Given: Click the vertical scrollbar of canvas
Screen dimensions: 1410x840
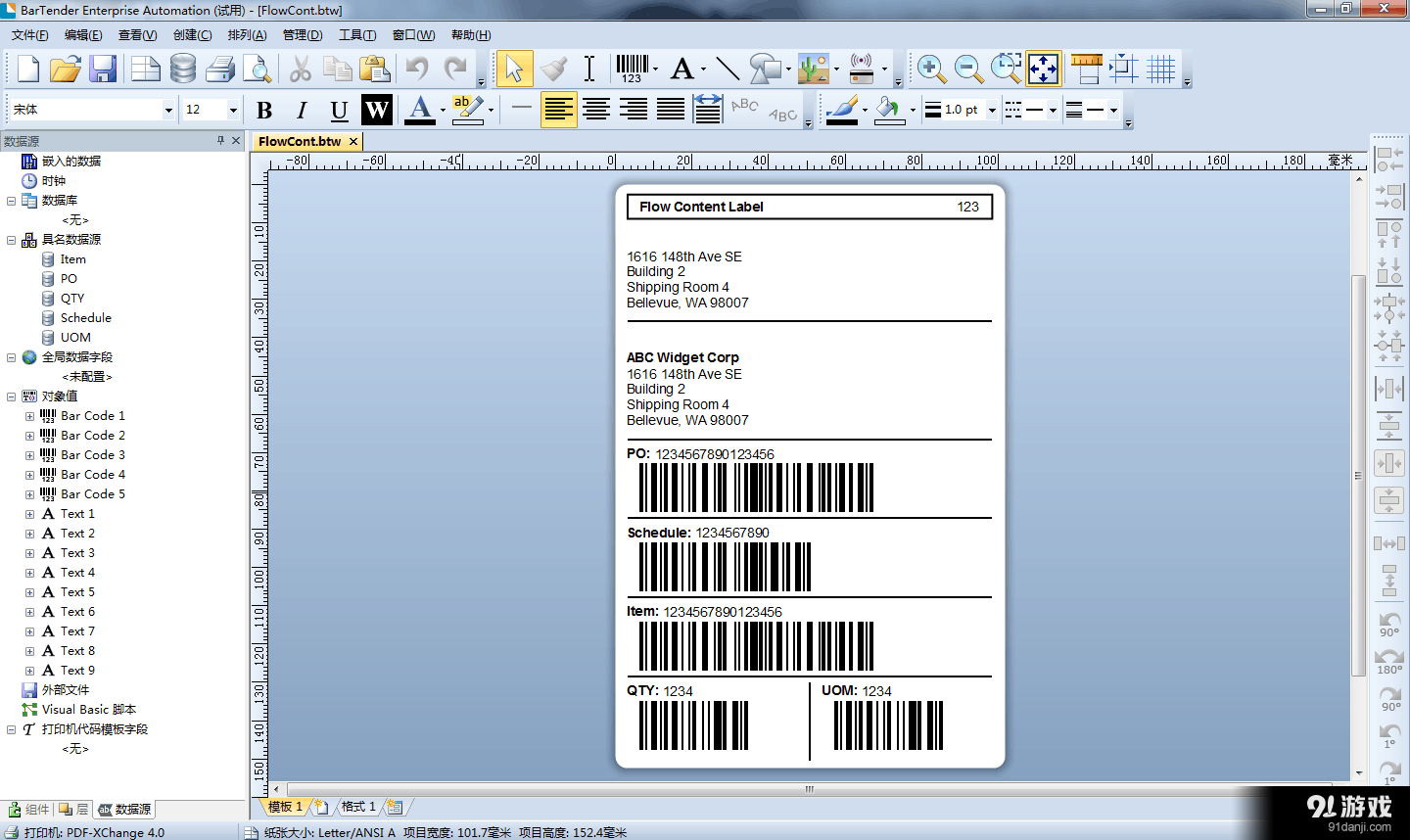Looking at the screenshot, I should pos(1358,476).
